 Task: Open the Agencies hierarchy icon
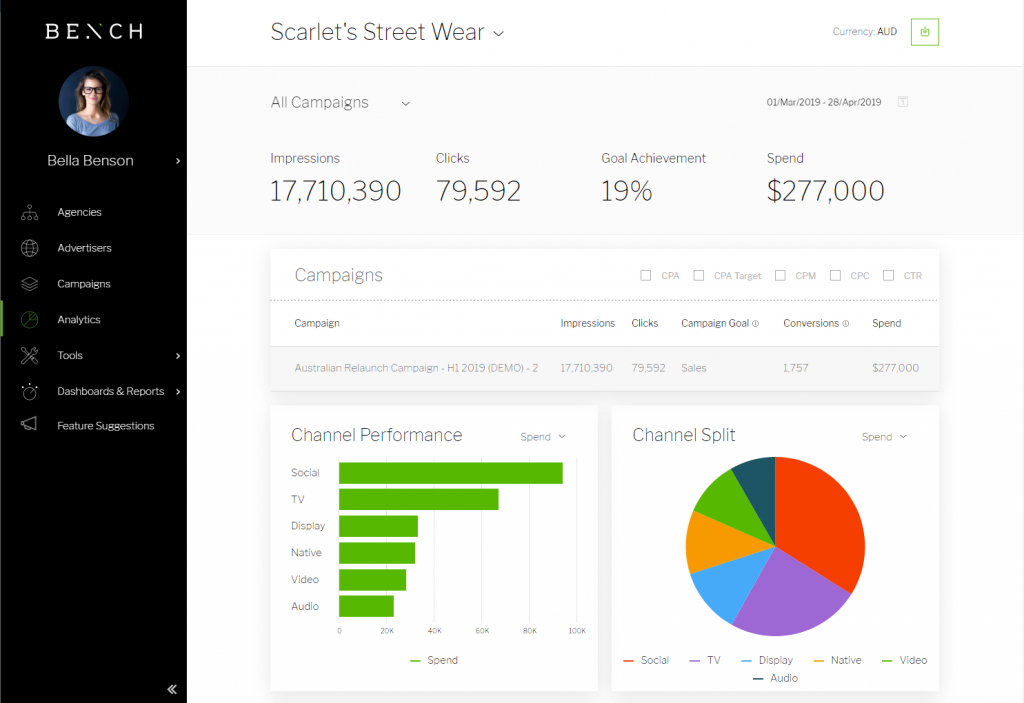[29, 212]
